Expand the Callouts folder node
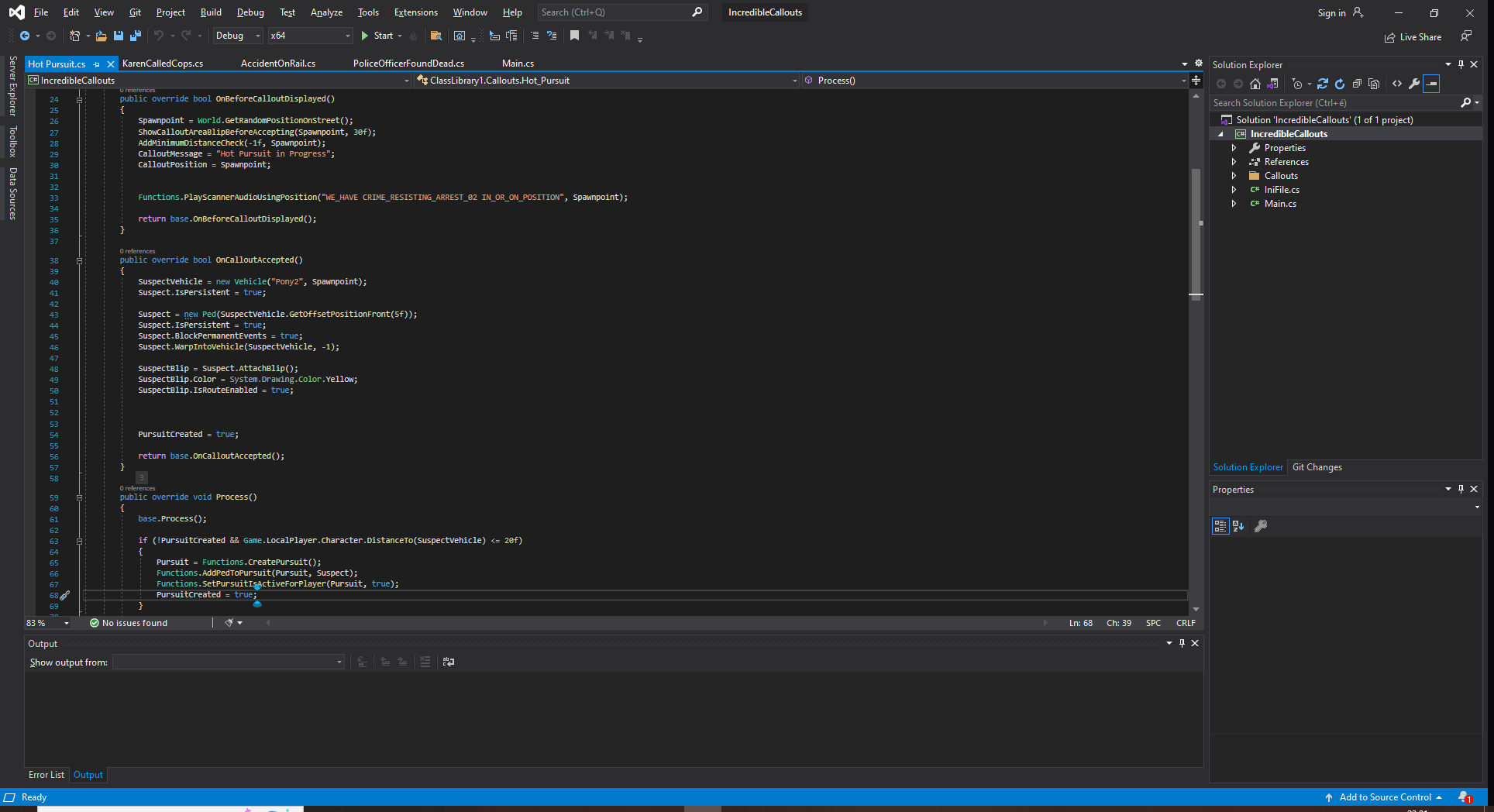This screenshot has height=812, width=1494. (x=1234, y=176)
